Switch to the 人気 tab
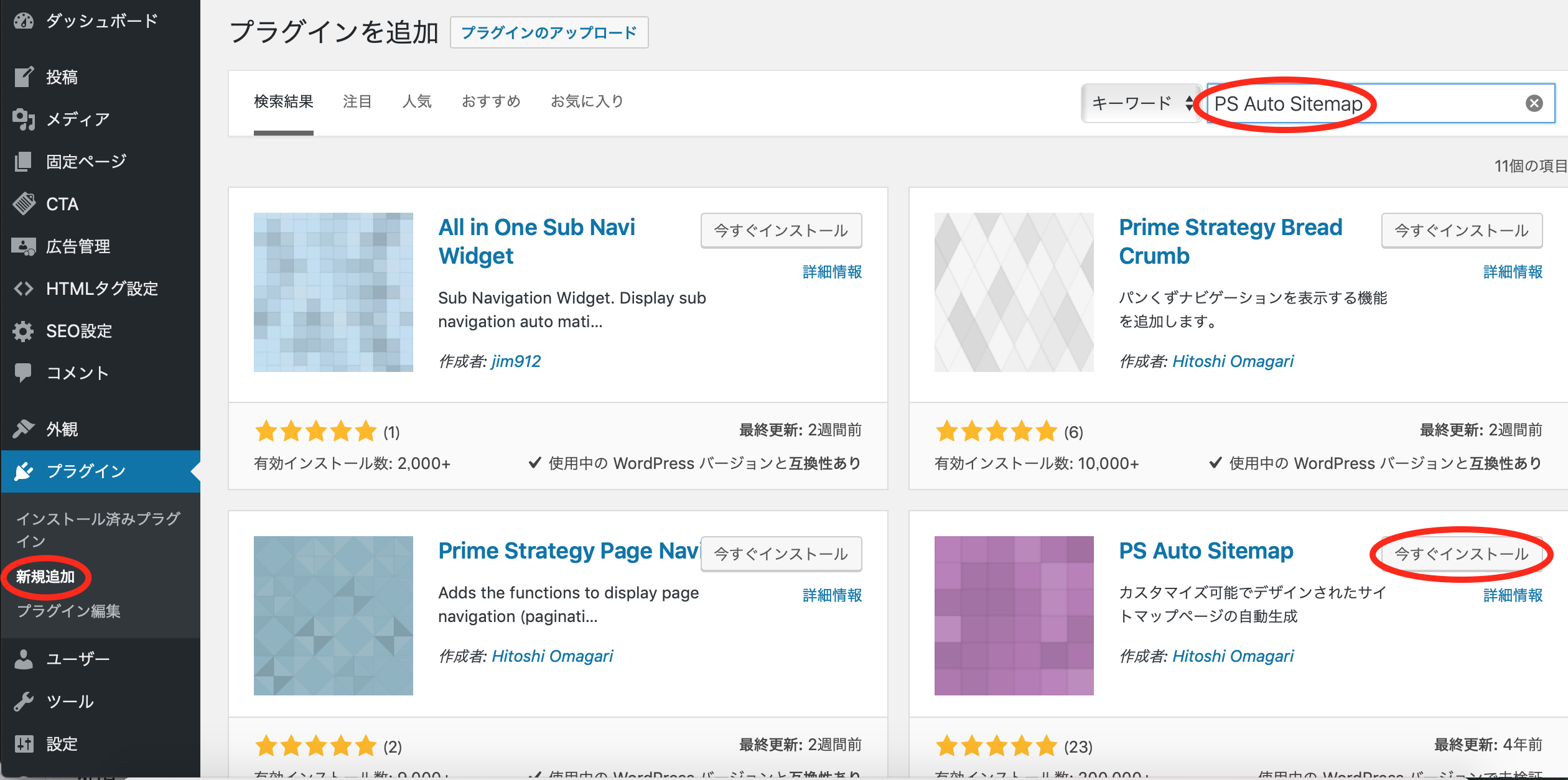The height and width of the screenshot is (780, 1568). point(417,101)
